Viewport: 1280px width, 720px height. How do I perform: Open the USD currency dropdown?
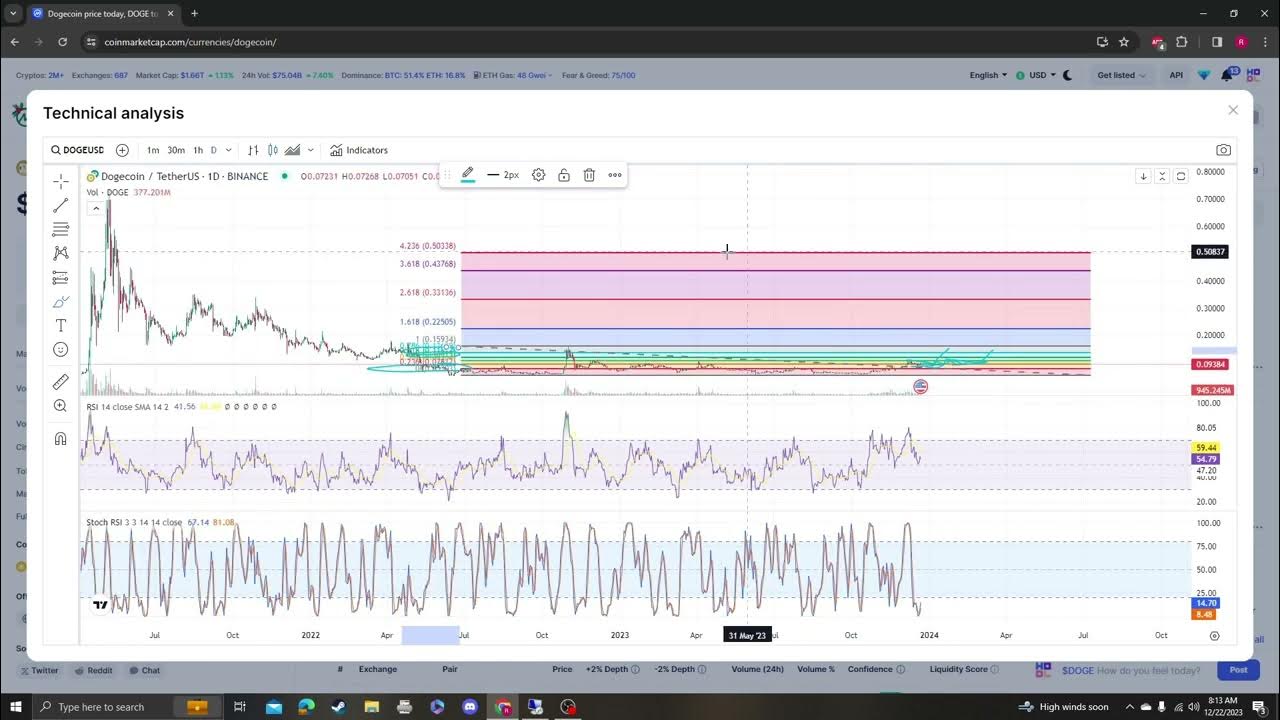click(x=1037, y=75)
